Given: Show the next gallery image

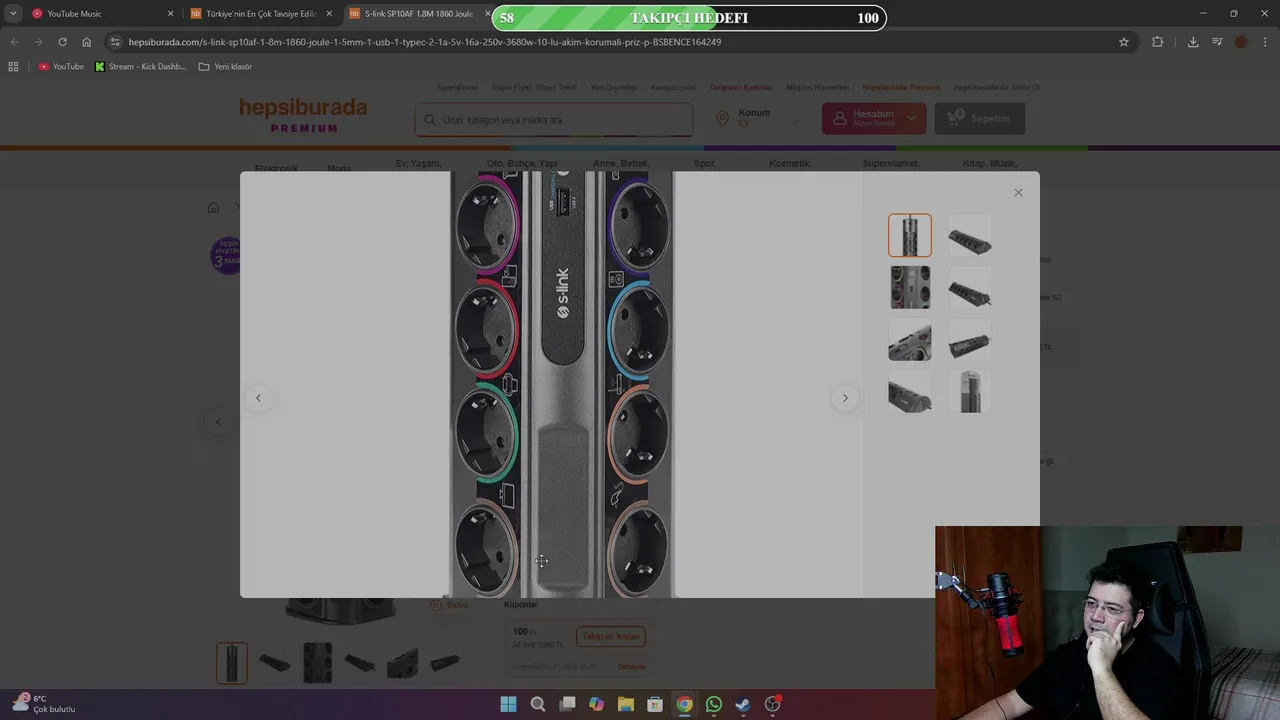Looking at the screenshot, I should tap(845, 398).
